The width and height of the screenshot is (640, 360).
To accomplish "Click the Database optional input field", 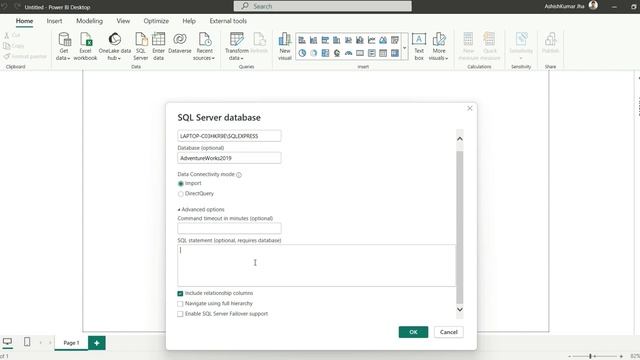I will [229, 158].
